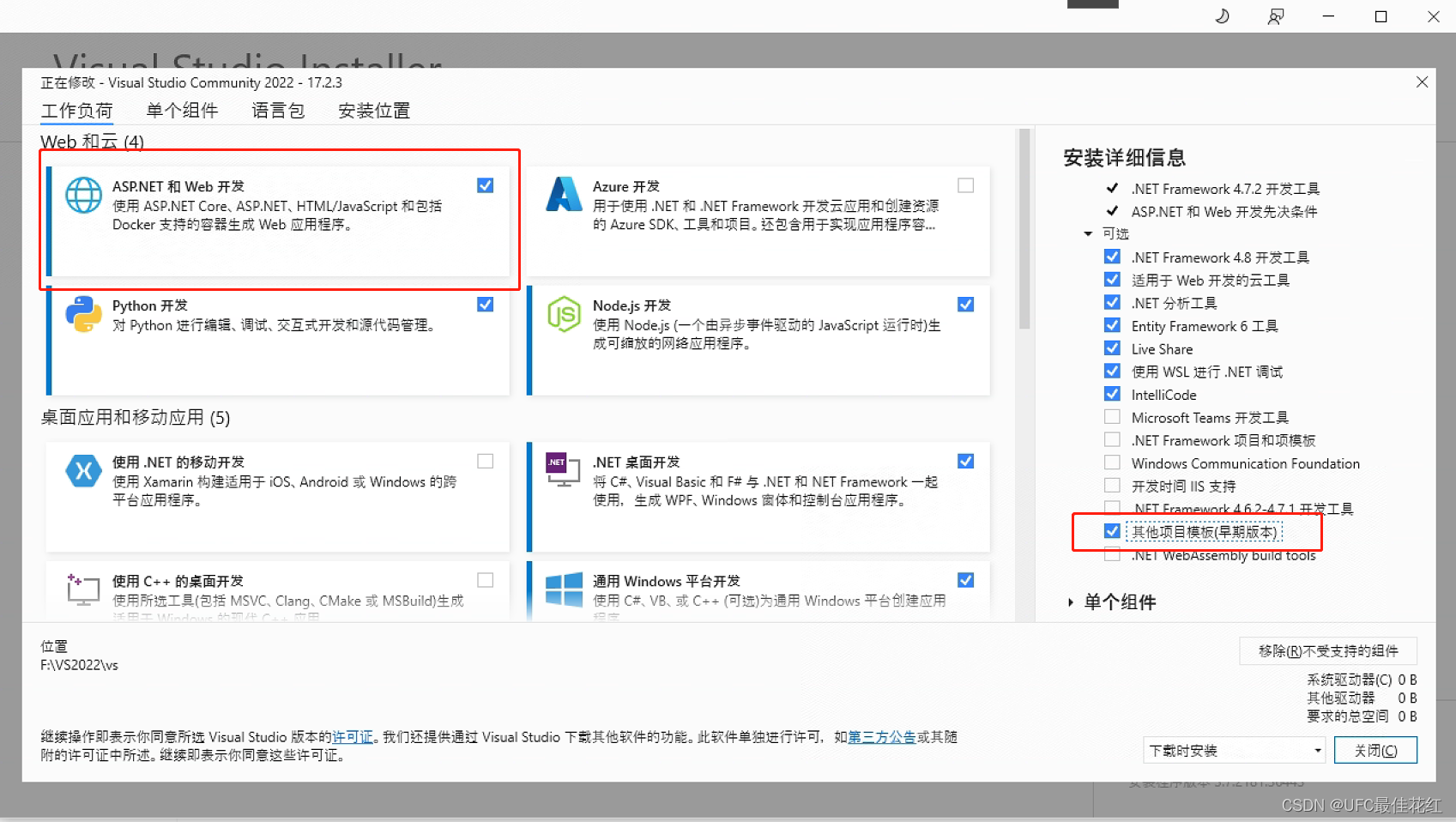Click the Python development logo icon
This screenshot has height=822, width=1456.
point(83,314)
